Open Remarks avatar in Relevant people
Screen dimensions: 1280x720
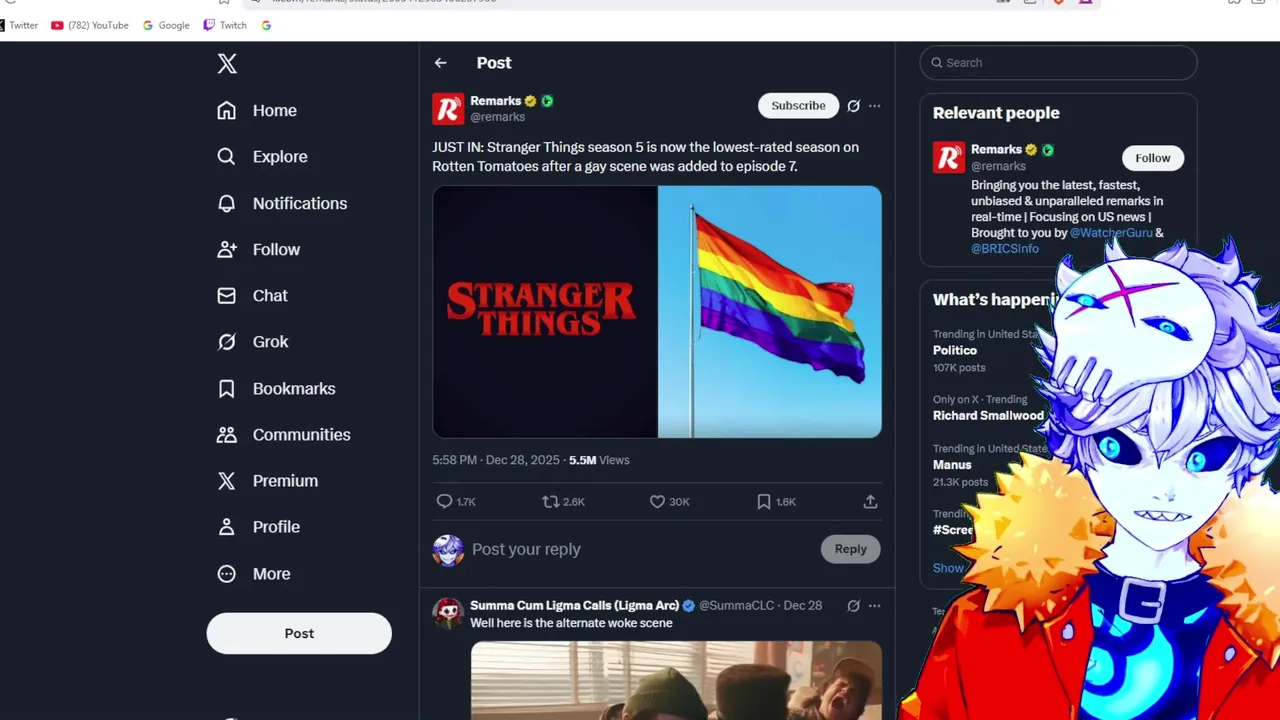(949, 157)
